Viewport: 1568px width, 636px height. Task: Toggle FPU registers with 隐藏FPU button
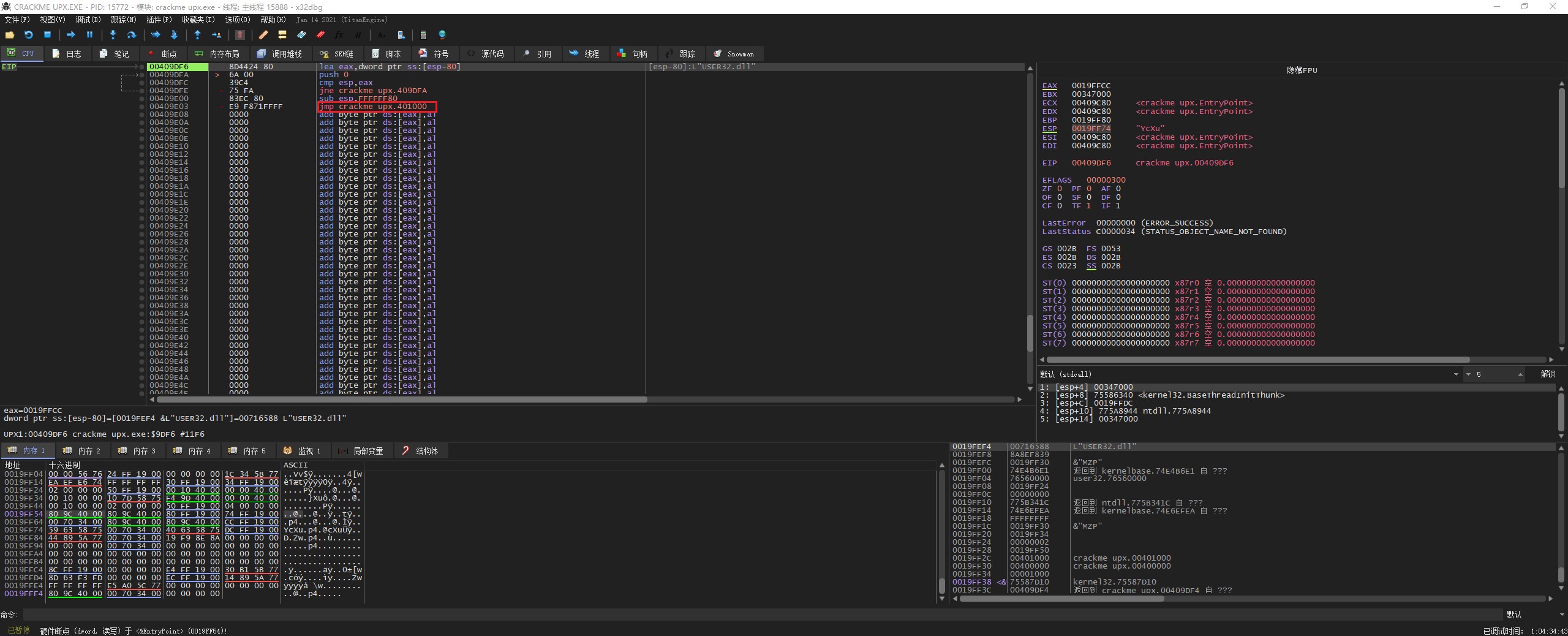pos(1302,70)
